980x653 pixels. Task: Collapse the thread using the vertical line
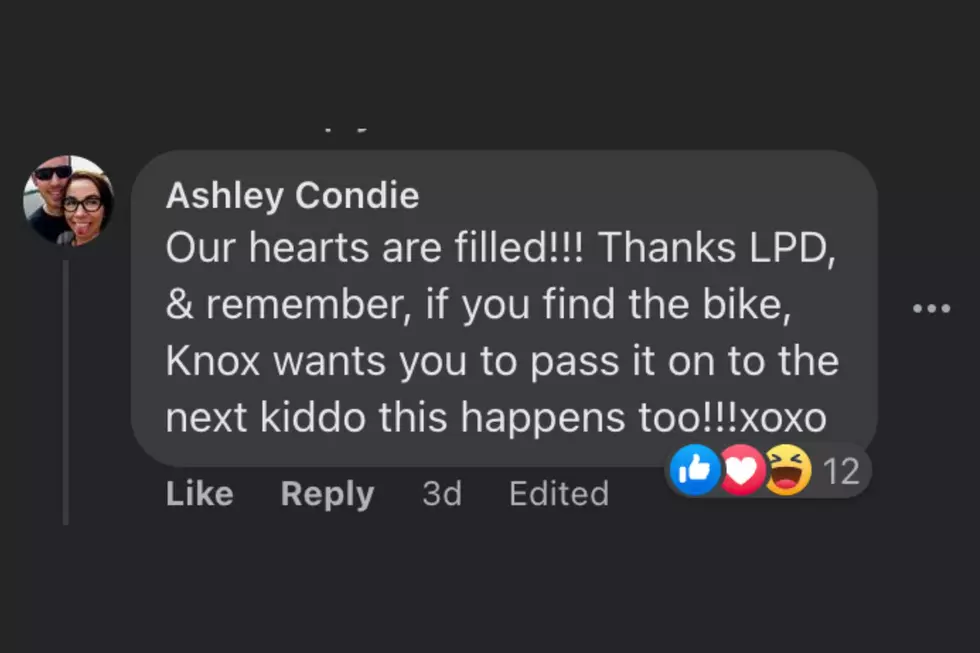tap(66, 392)
